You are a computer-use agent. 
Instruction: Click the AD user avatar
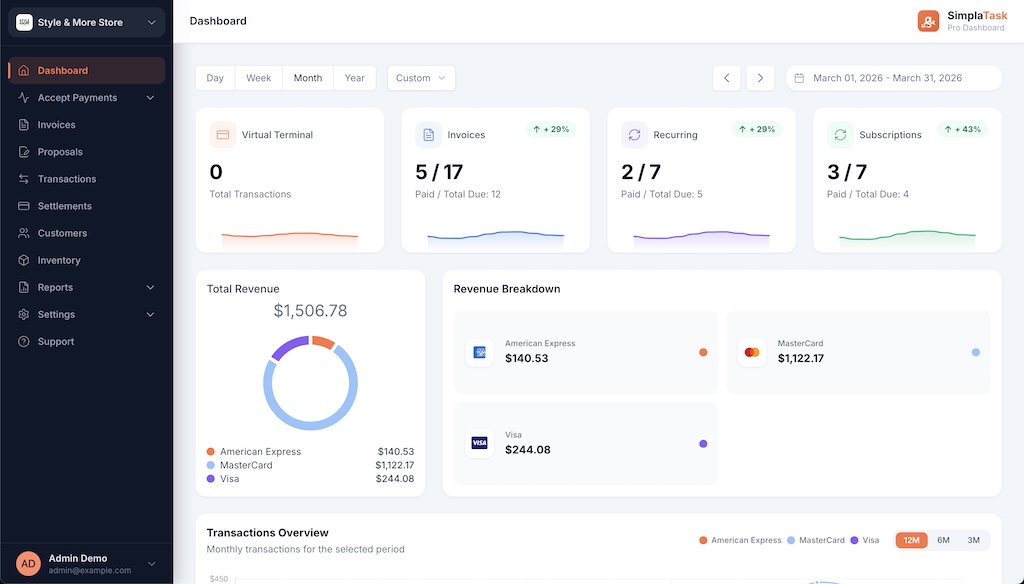tap(28, 564)
